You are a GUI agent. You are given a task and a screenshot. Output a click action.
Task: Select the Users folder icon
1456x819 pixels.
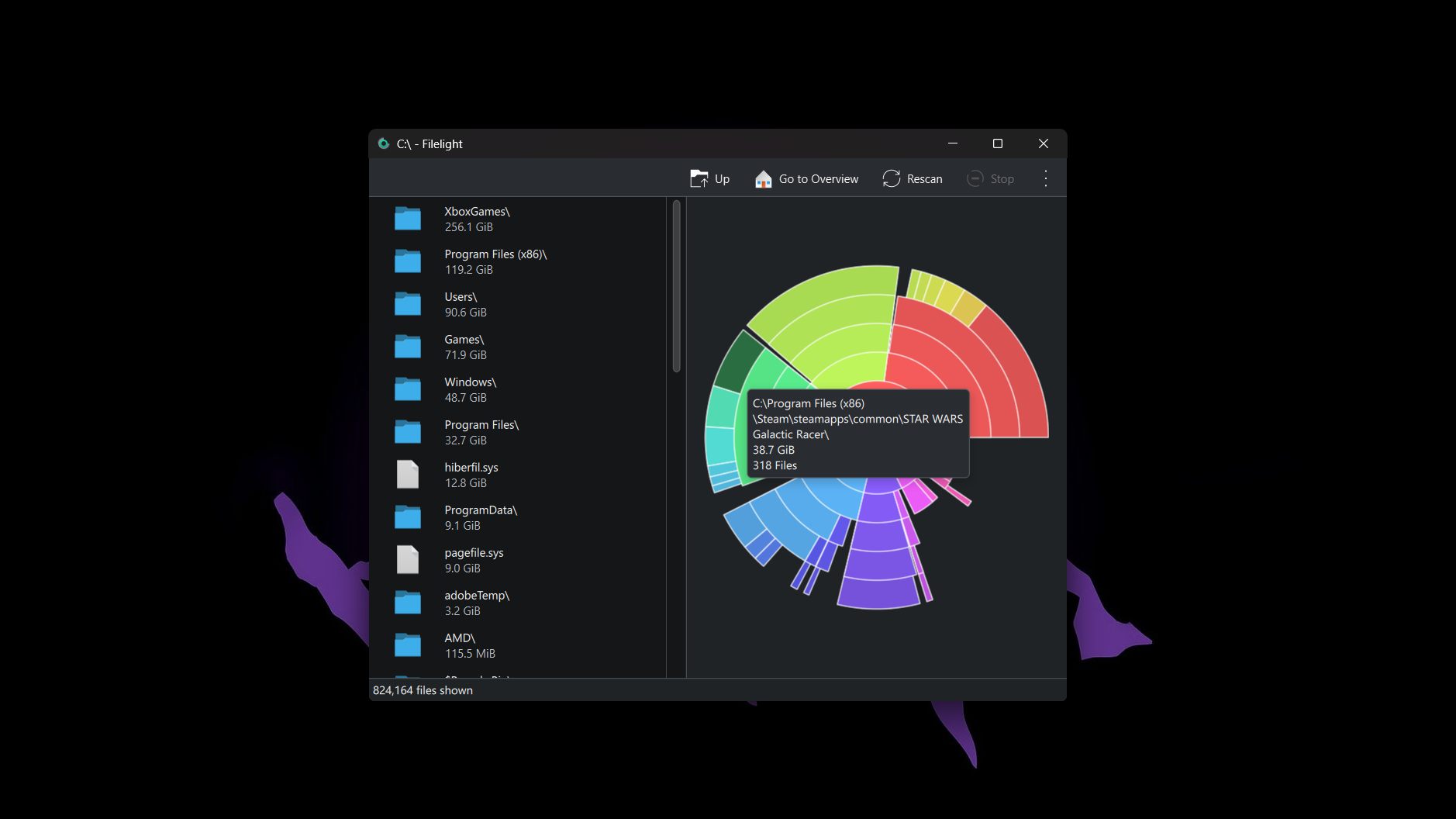(x=408, y=304)
